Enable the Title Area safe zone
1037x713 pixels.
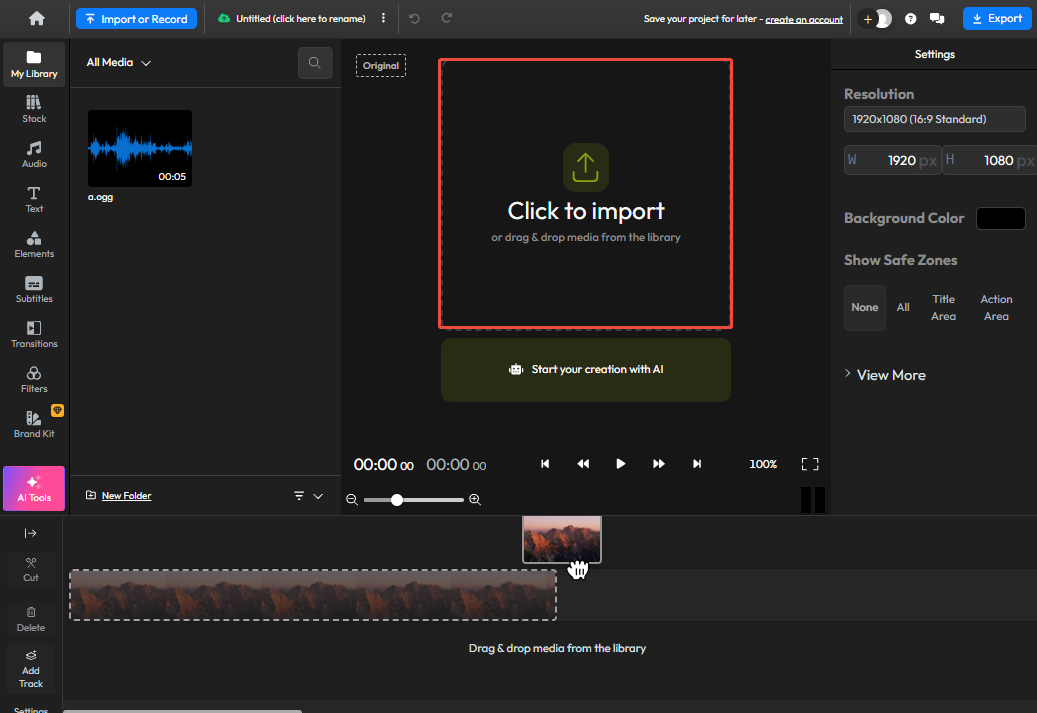(943, 307)
